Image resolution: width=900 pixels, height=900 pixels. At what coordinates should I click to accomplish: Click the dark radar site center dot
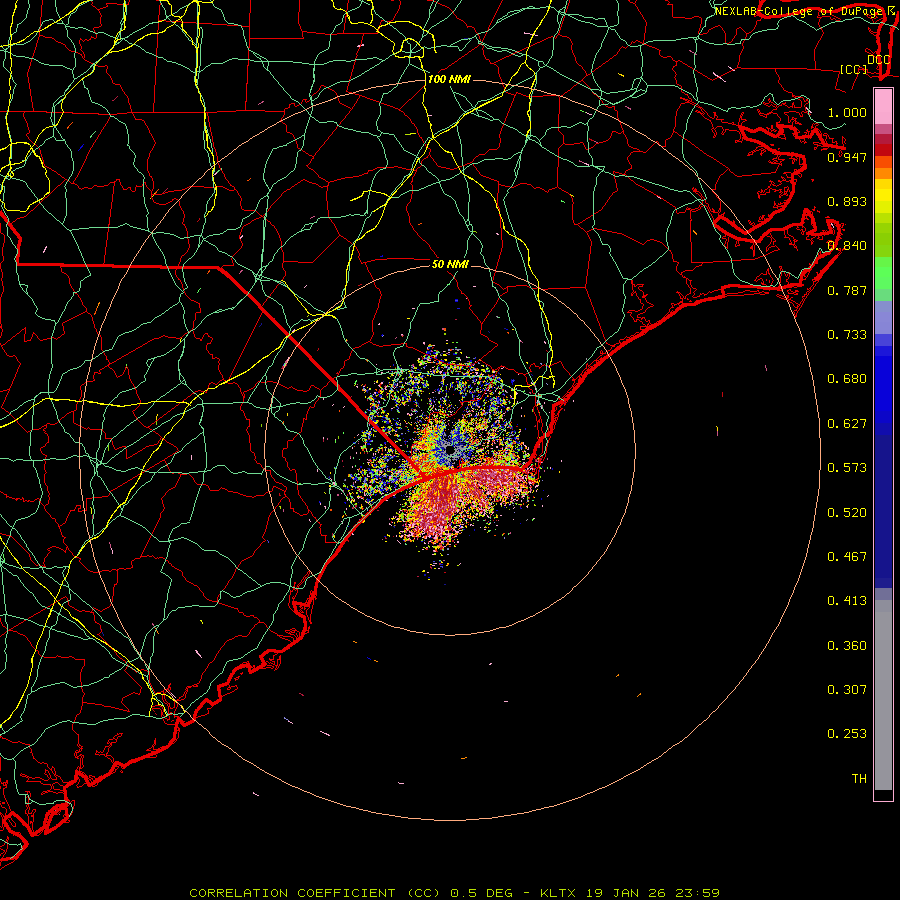tap(450, 449)
